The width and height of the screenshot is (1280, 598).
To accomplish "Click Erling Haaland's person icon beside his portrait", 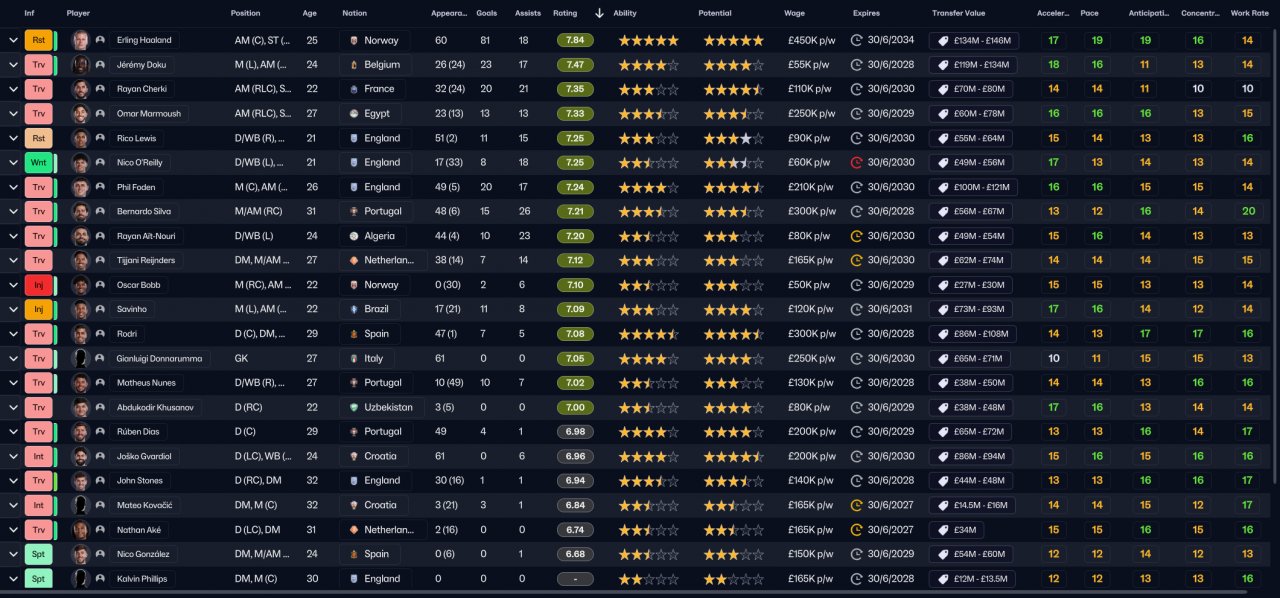I will coord(100,40).
